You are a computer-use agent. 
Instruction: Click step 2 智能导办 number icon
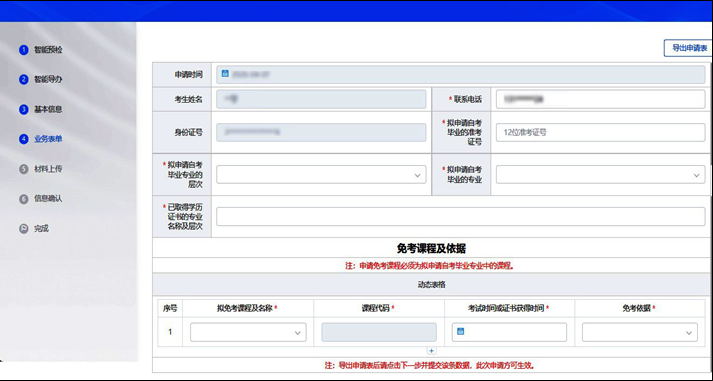click(24, 80)
